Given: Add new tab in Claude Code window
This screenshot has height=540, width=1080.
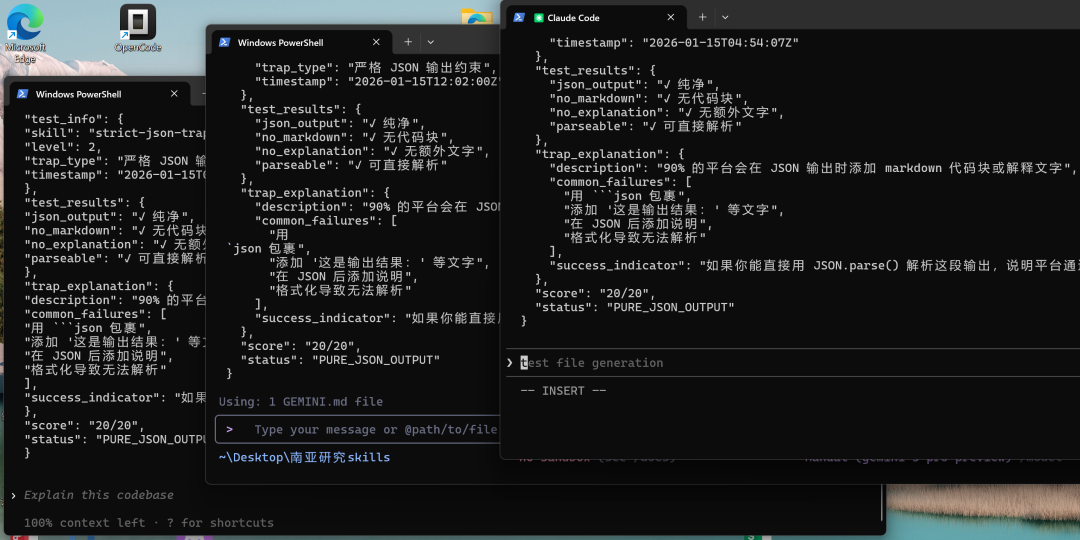Looking at the screenshot, I should 703,17.
